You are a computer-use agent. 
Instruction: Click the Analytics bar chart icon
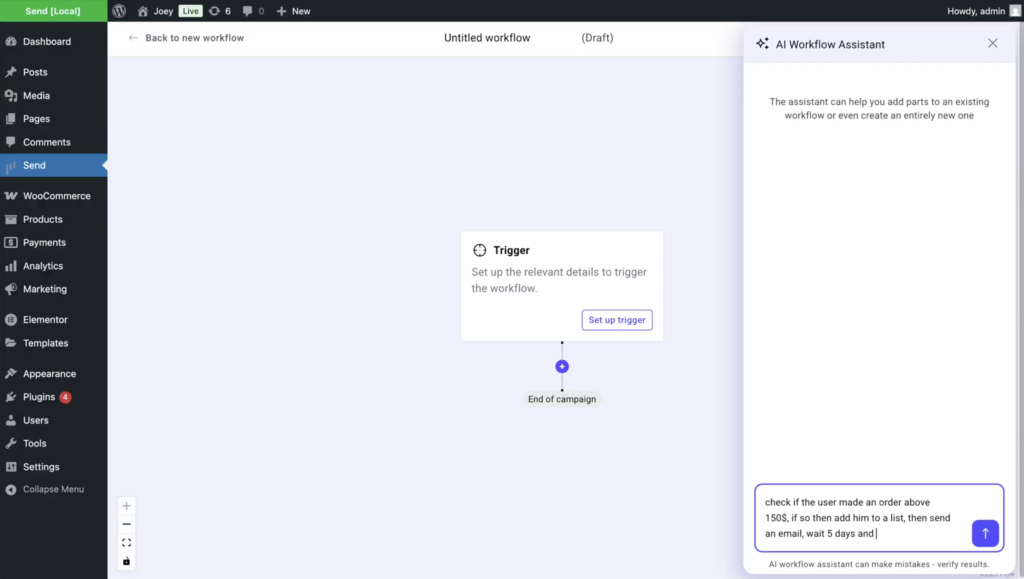[11, 266]
